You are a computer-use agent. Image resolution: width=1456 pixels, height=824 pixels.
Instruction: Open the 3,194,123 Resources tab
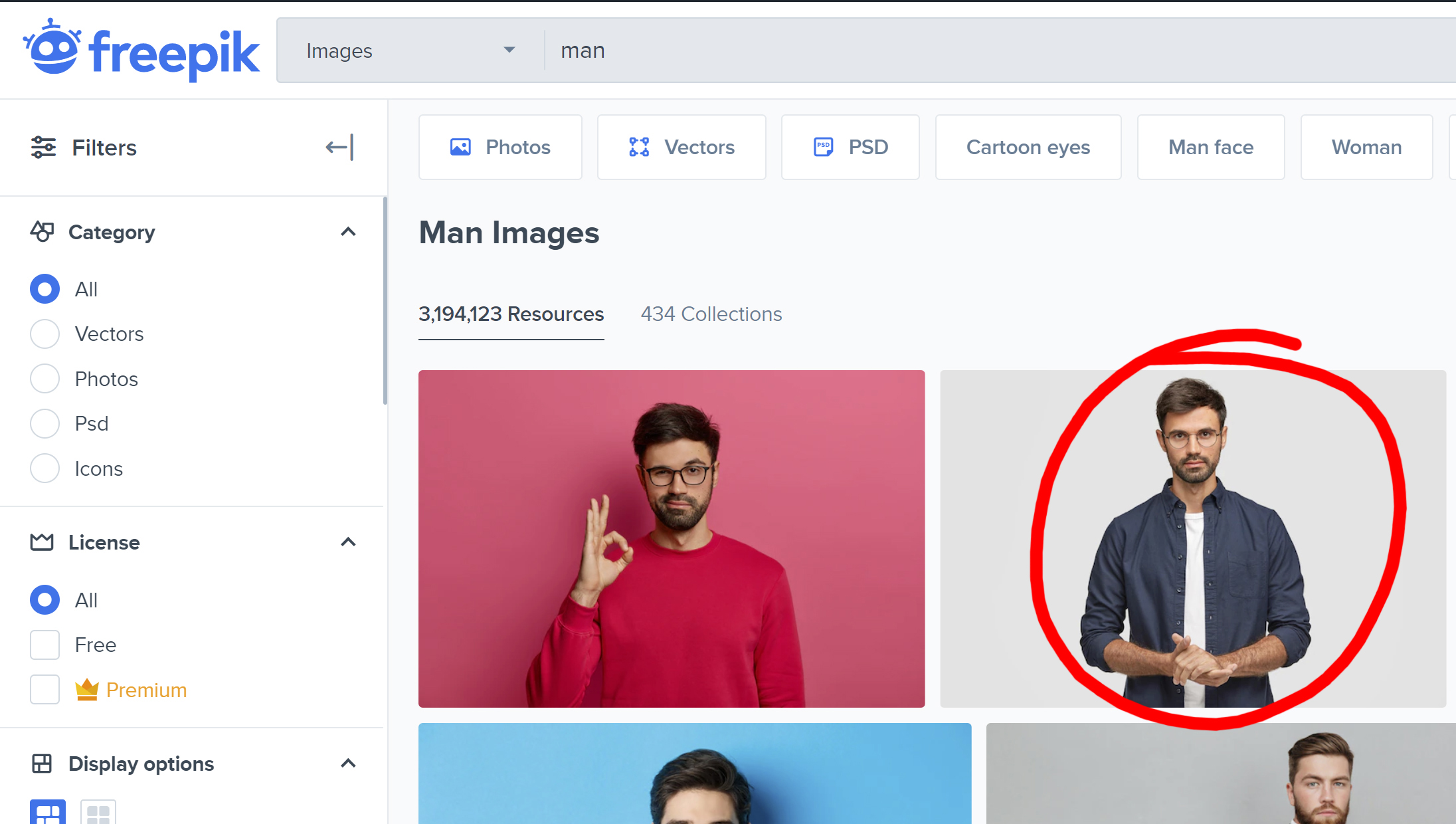[511, 314]
